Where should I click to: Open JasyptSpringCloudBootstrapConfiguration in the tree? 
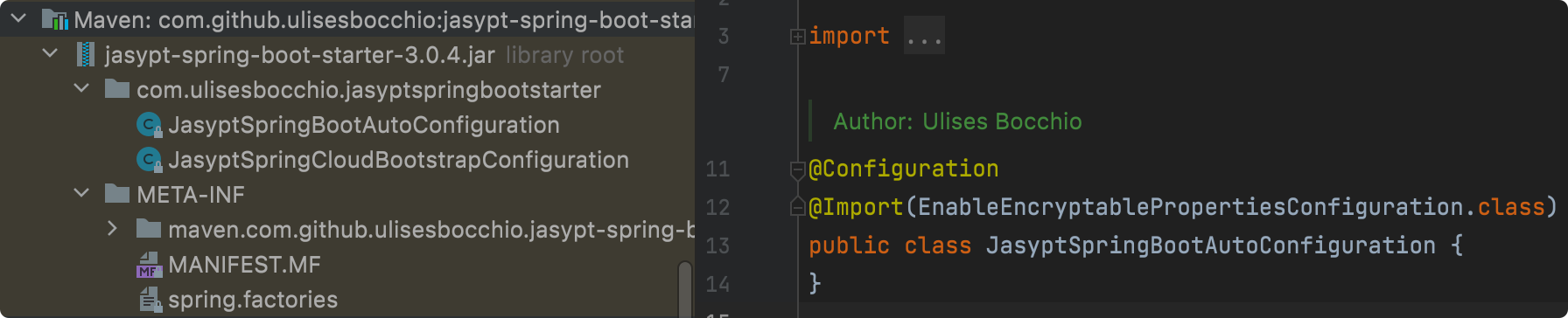click(398, 160)
